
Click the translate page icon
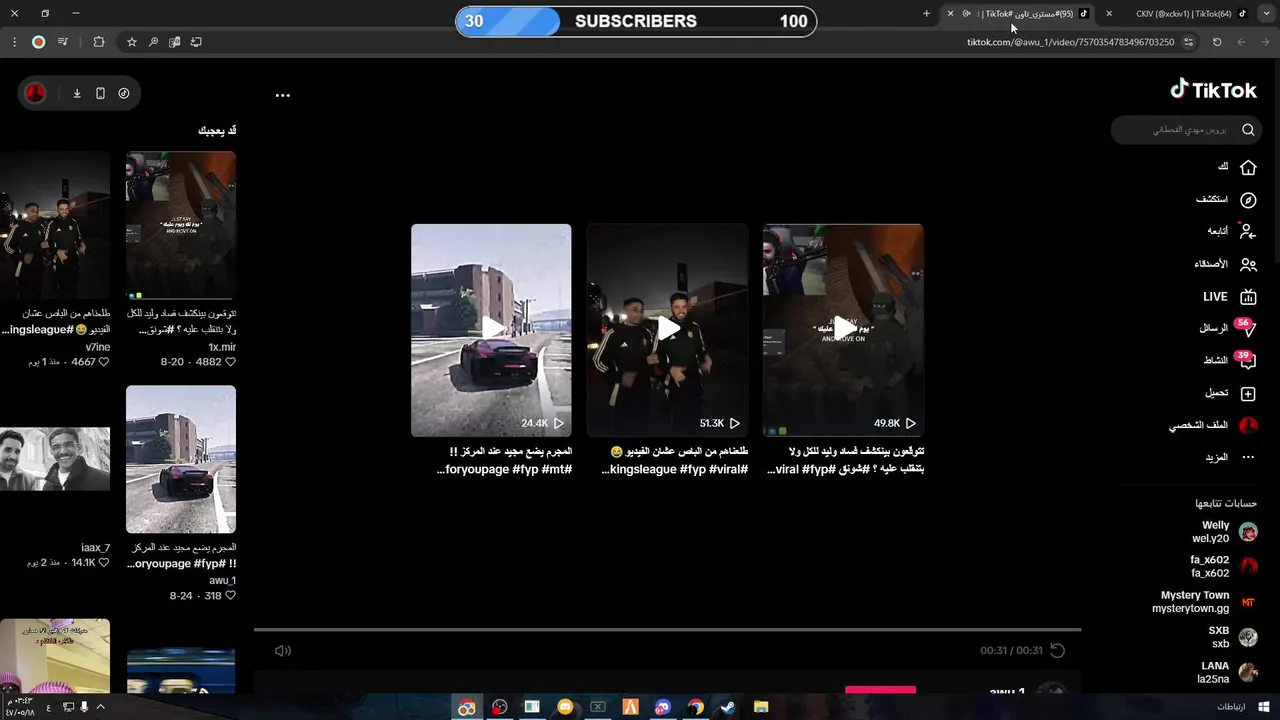[175, 42]
